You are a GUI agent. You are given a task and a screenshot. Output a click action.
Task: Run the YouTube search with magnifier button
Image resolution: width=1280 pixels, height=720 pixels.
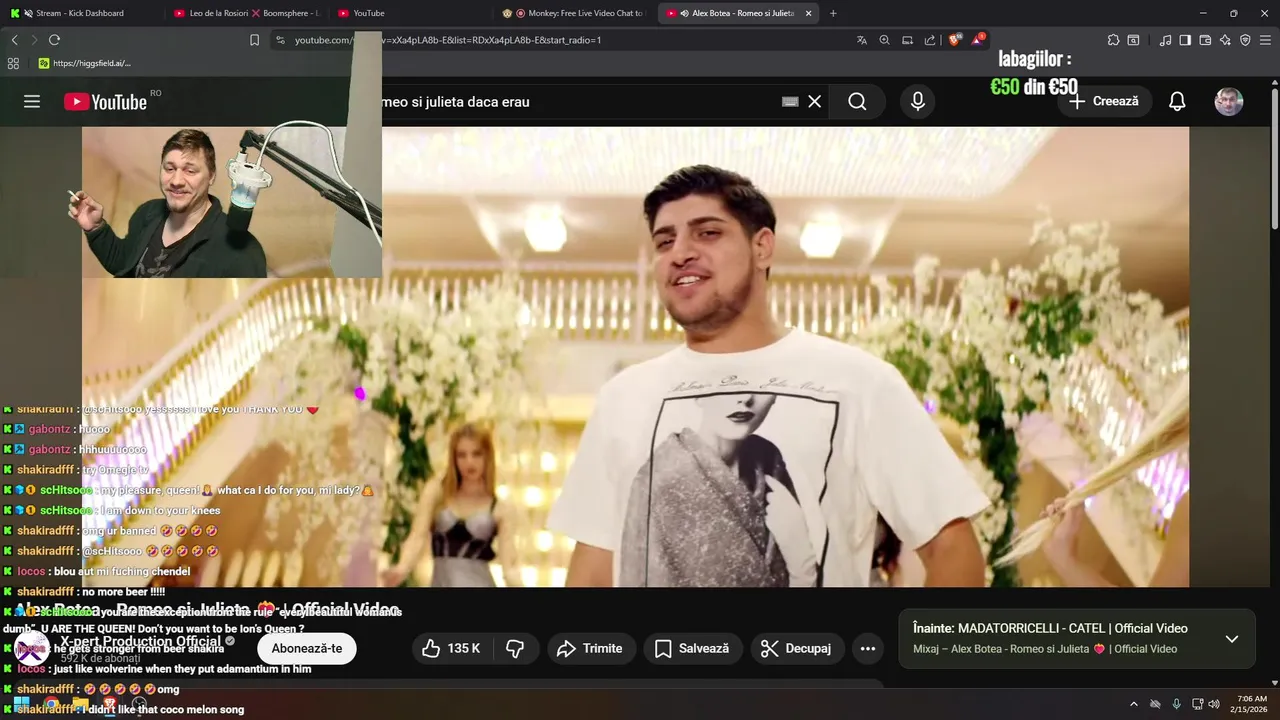(x=857, y=101)
